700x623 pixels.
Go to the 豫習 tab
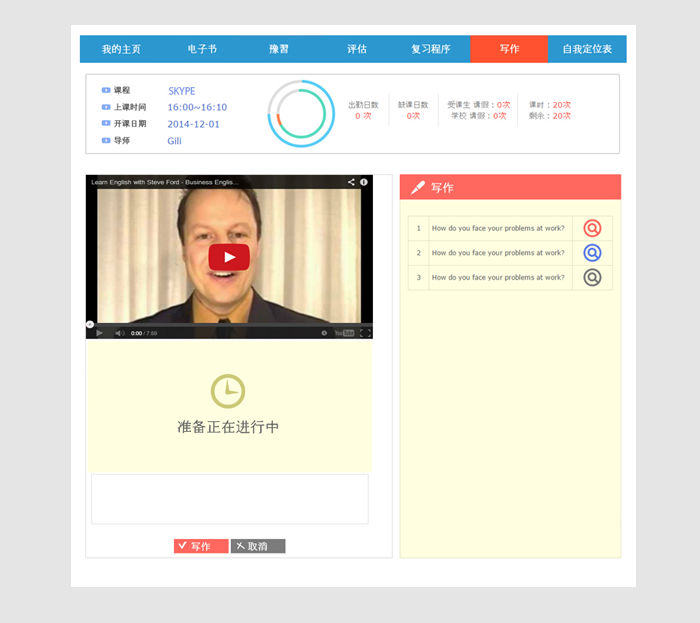279,49
